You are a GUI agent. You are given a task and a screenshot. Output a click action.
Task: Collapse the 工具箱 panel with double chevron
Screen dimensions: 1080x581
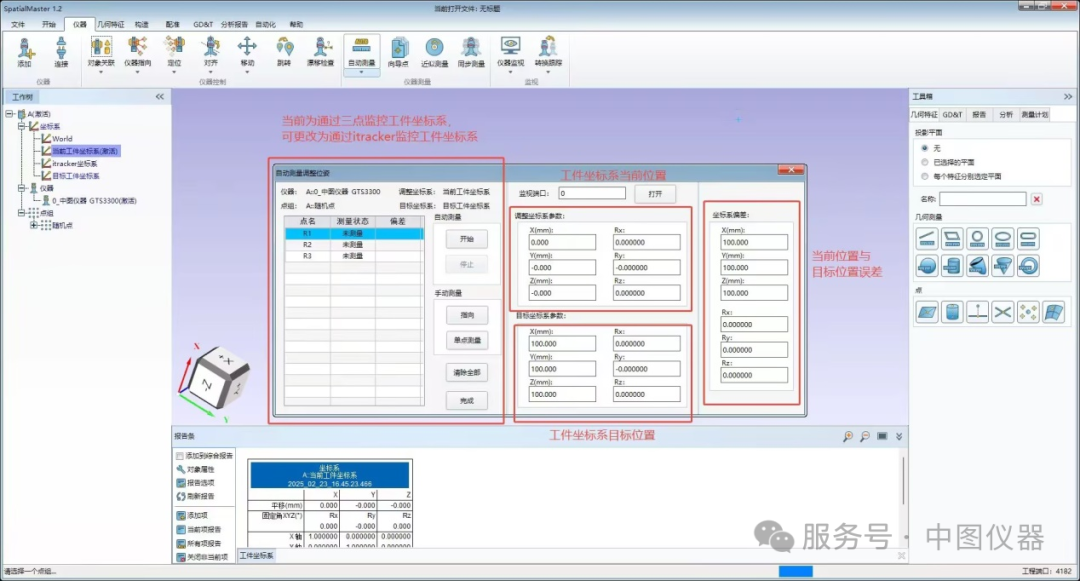tap(1068, 96)
